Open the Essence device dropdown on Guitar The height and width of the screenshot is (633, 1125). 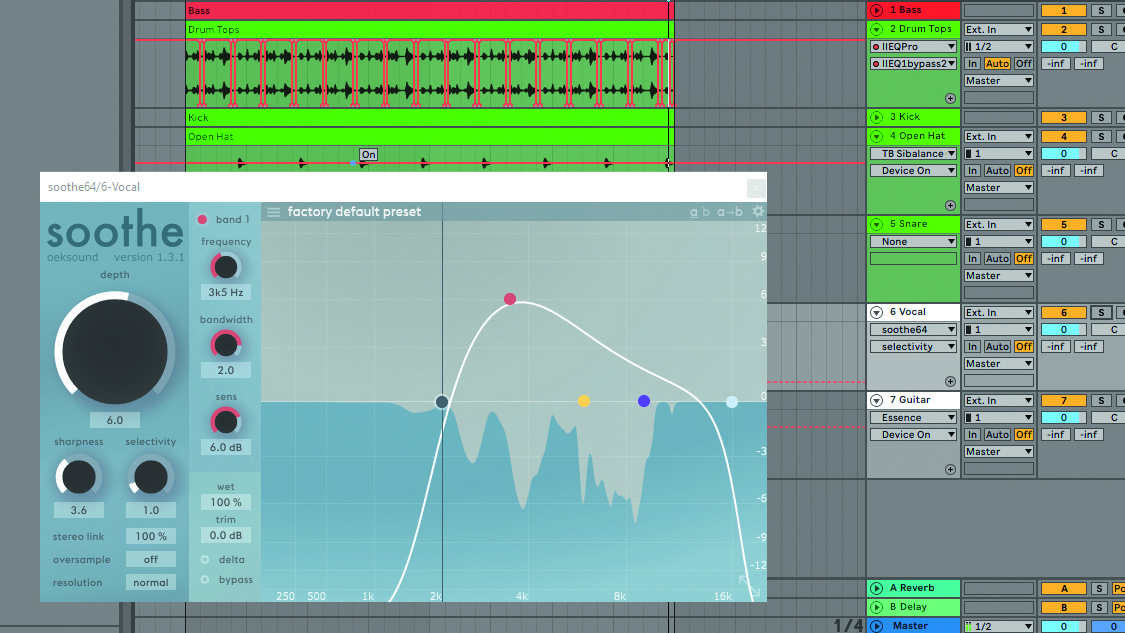[x=913, y=418]
